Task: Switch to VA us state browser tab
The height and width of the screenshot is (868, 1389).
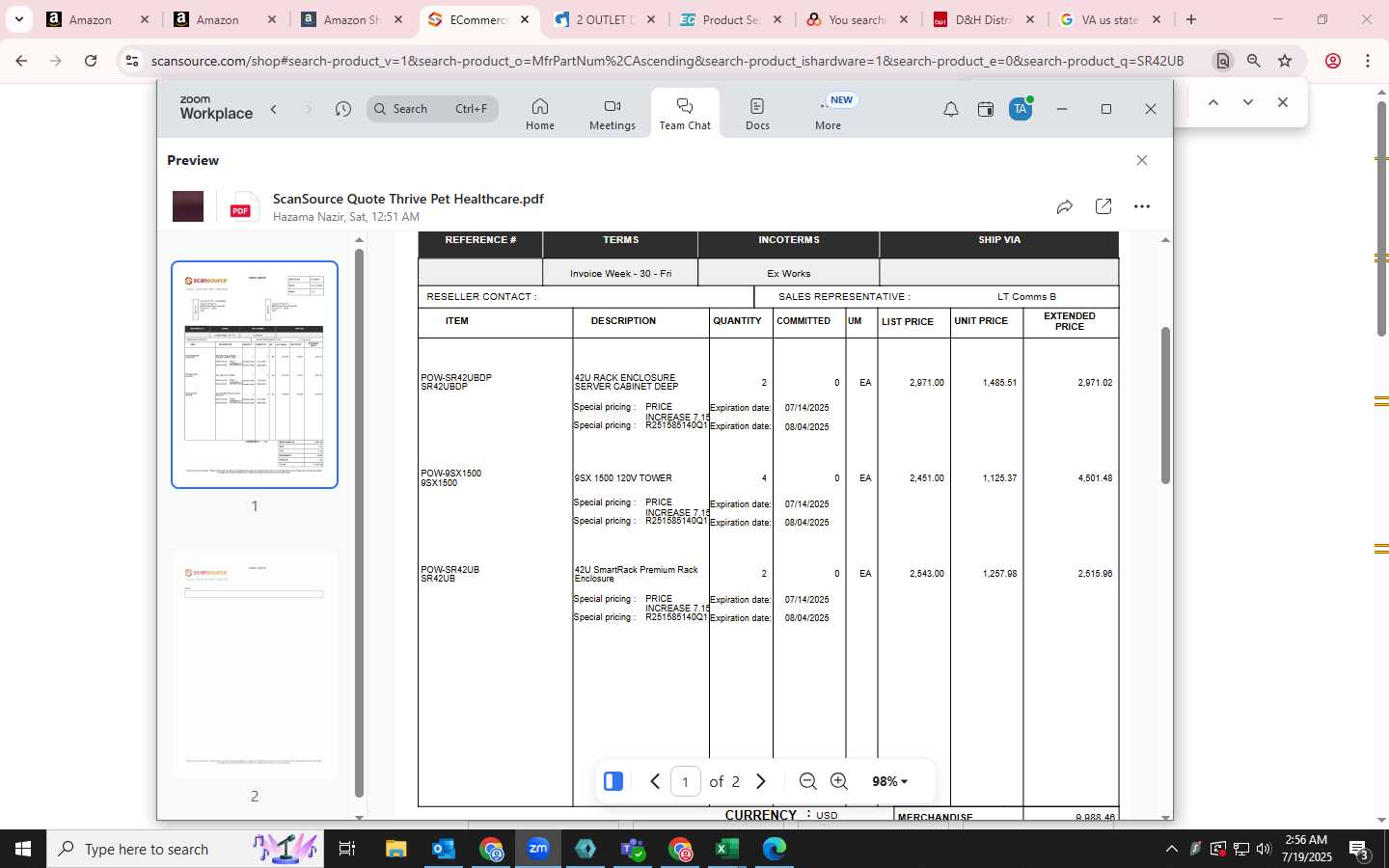Action: 1111,19
